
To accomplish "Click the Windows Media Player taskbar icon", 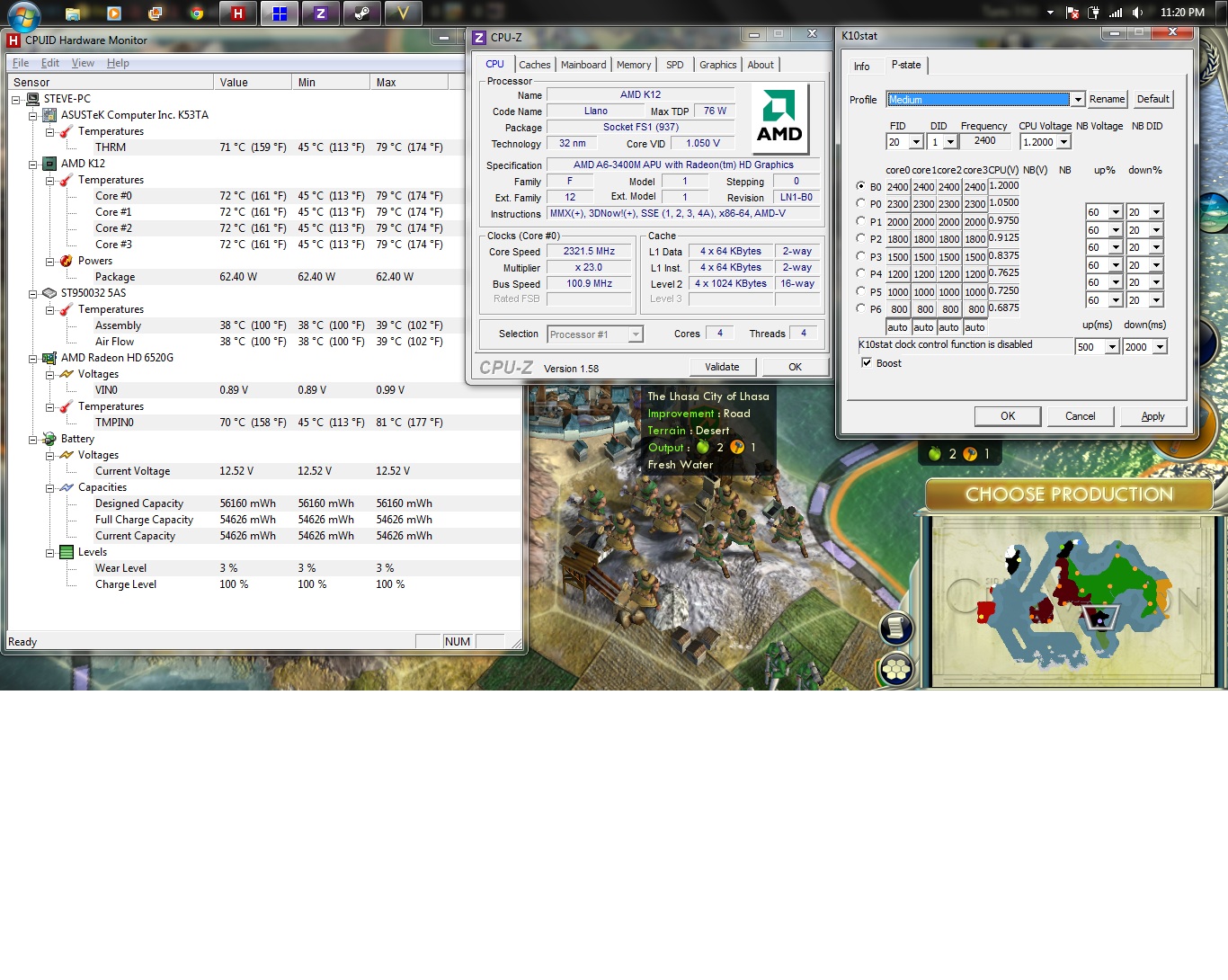I will pyautogui.click(x=113, y=13).
